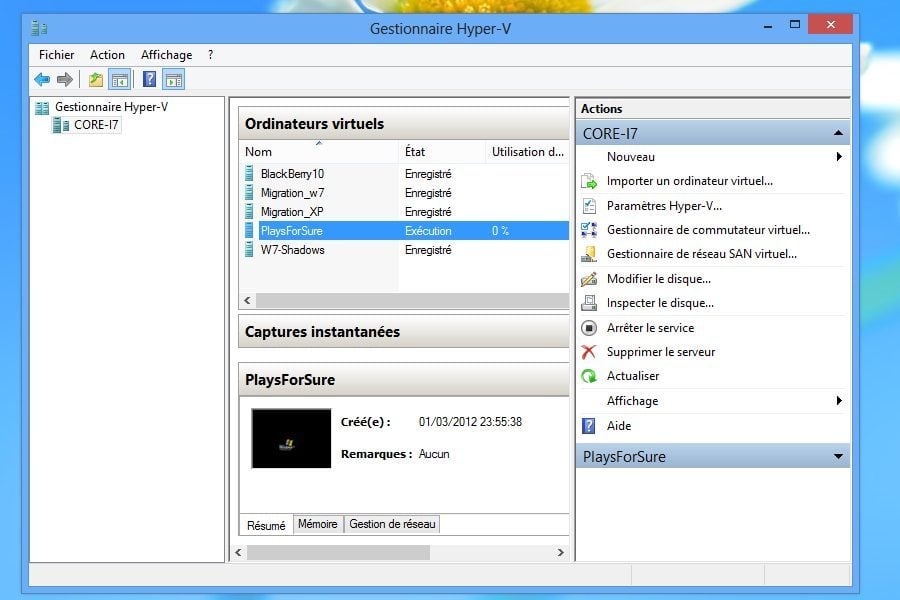
Task: Switch to the Gestion de réseau tab
Action: tap(392, 524)
